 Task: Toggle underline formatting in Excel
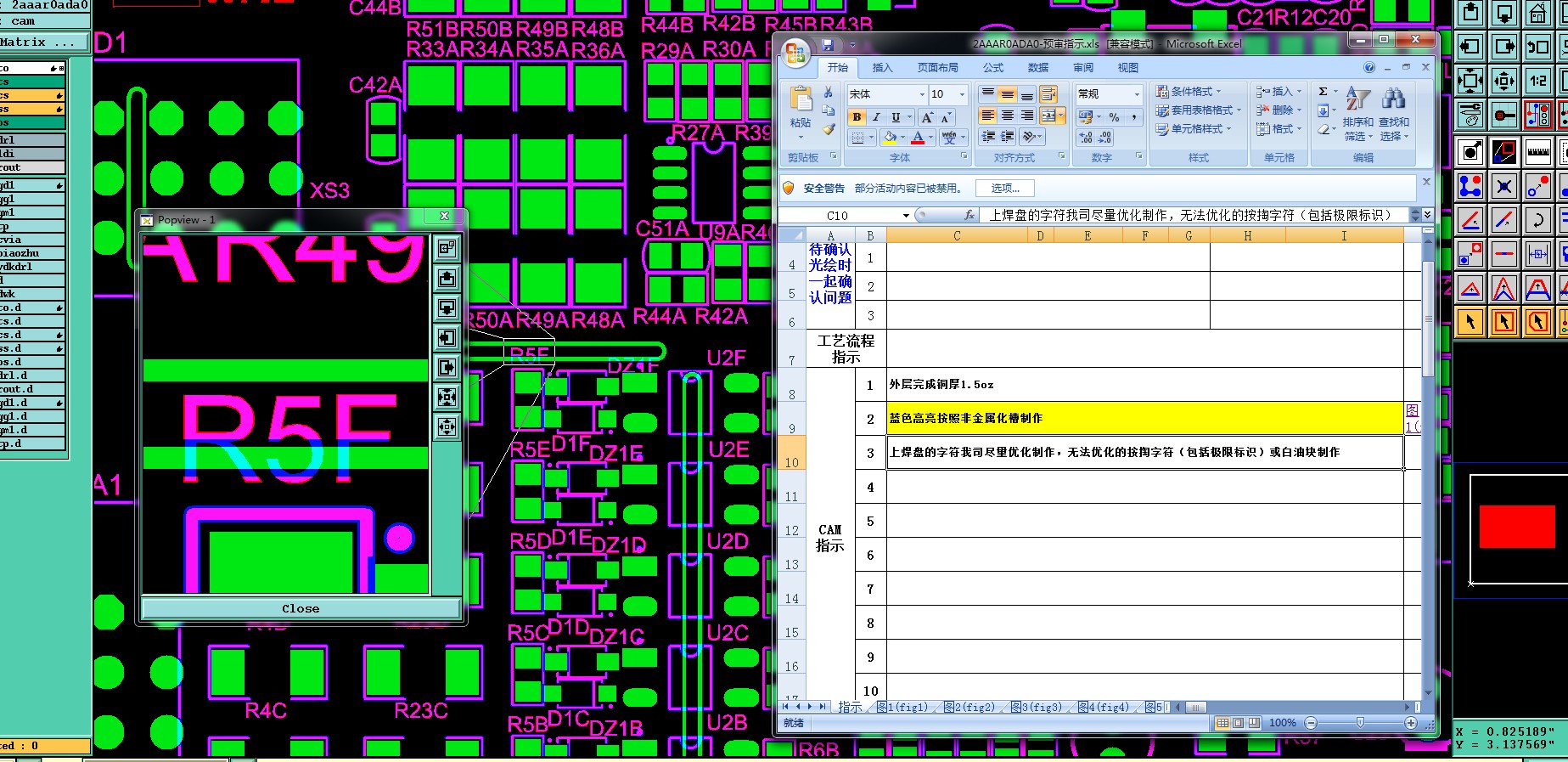pos(895,117)
